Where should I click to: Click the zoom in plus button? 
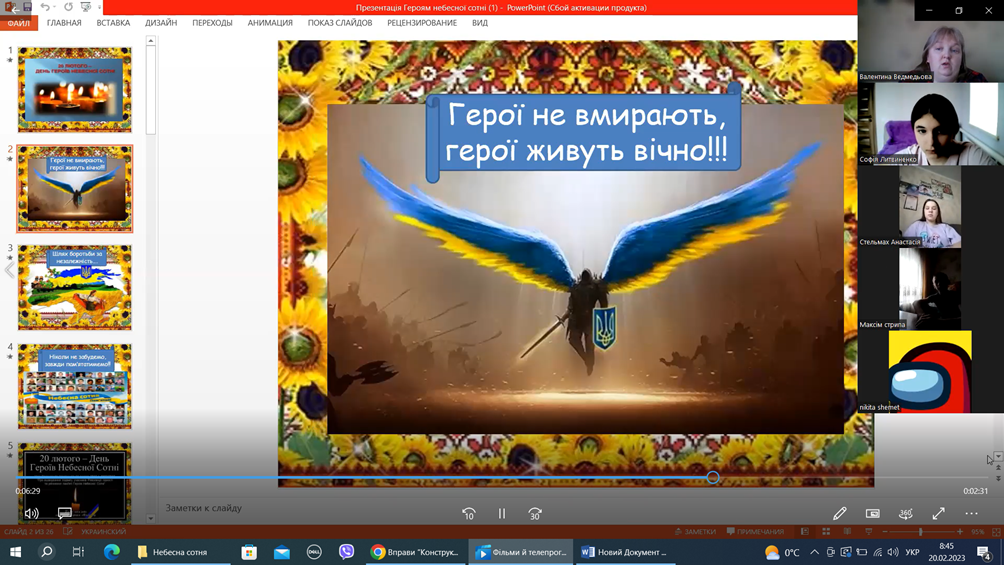pyautogui.click(x=960, y=532)
